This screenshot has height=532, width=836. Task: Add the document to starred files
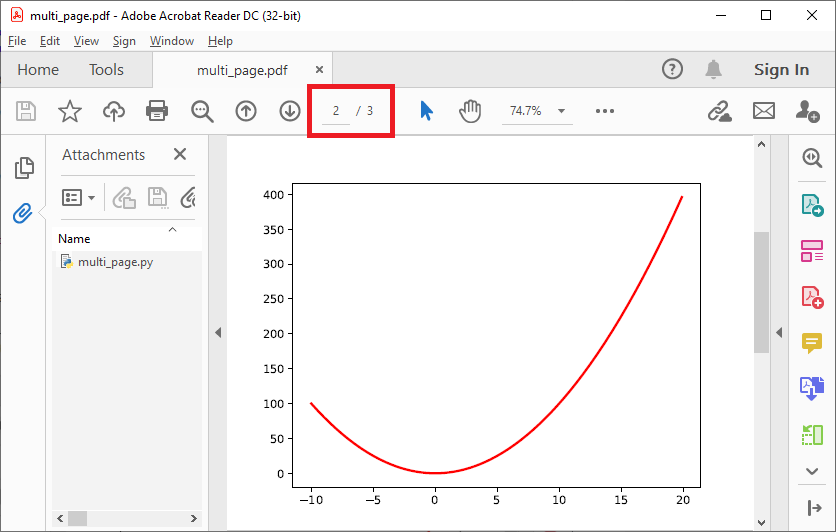70,111
